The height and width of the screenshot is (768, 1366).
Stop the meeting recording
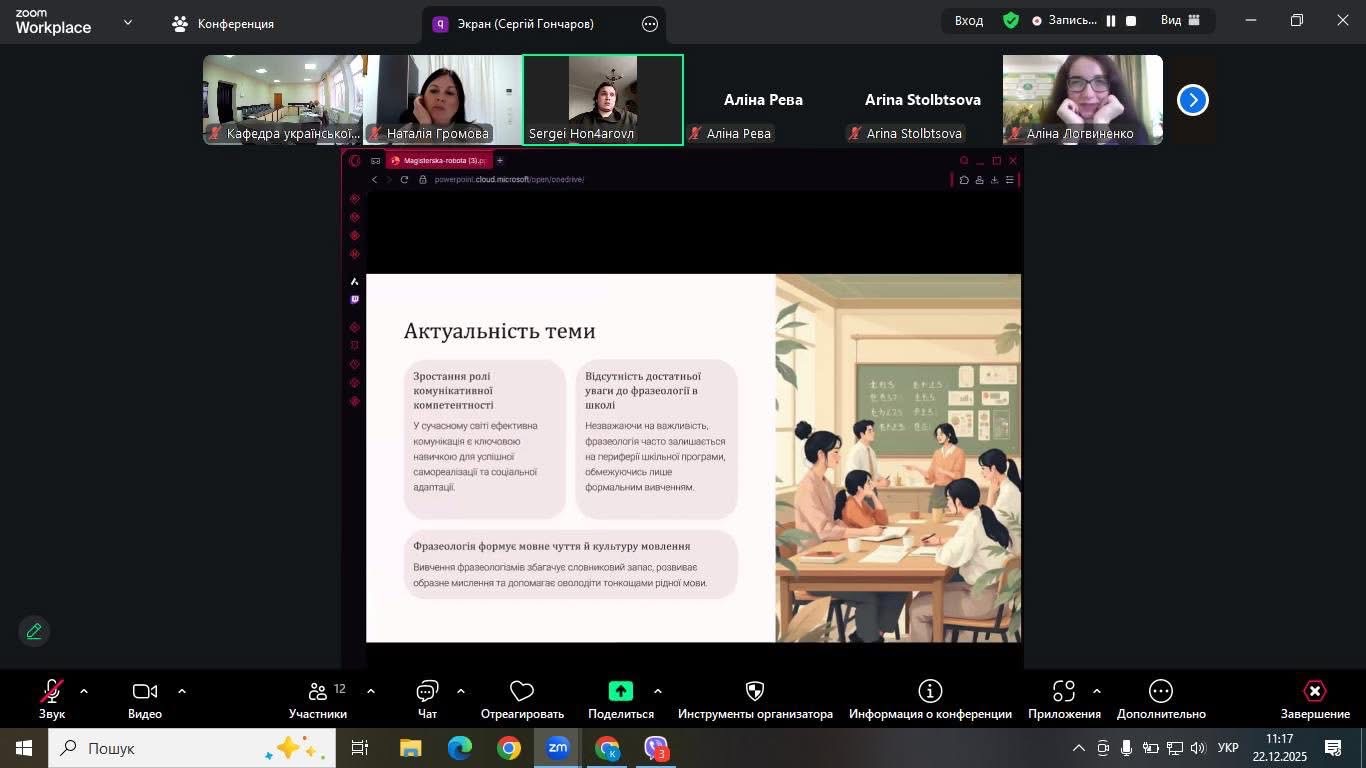tap(1131, 21)
